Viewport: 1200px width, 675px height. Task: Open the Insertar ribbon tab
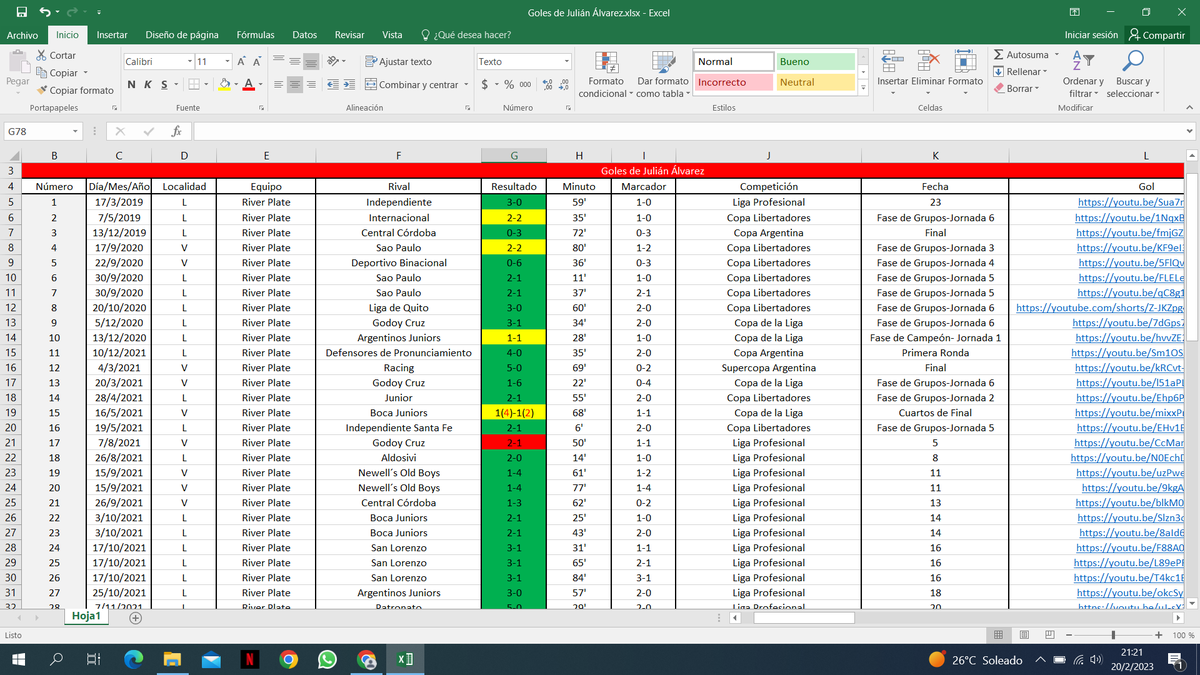(111, 35)
